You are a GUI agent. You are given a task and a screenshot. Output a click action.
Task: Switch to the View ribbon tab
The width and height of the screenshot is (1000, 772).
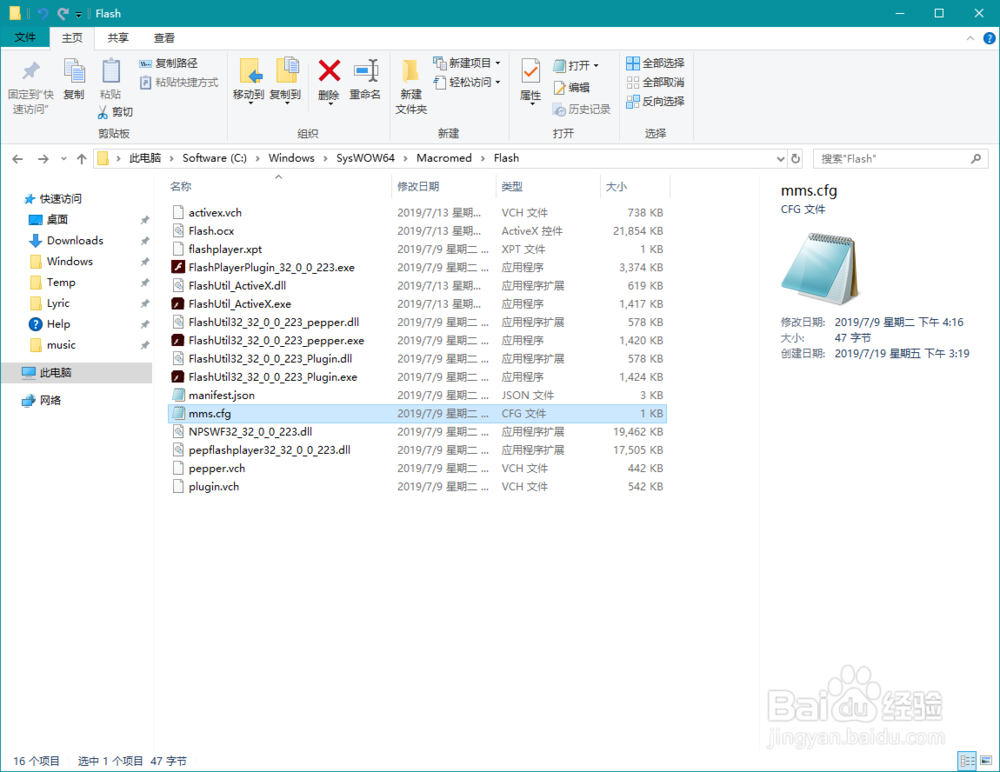pyautogui.click(x=164, y=38)
